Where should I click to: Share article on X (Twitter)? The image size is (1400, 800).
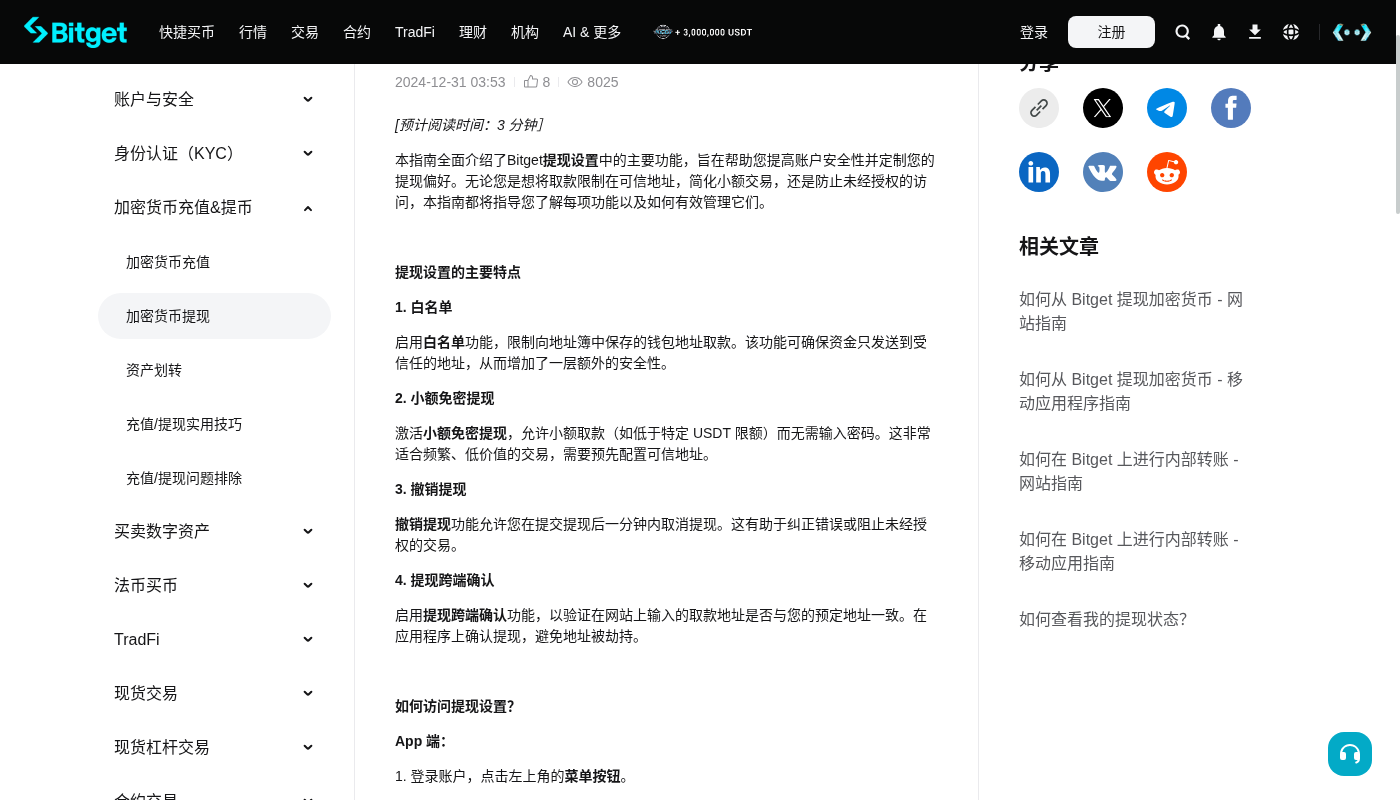click(x=1103, y=108)
